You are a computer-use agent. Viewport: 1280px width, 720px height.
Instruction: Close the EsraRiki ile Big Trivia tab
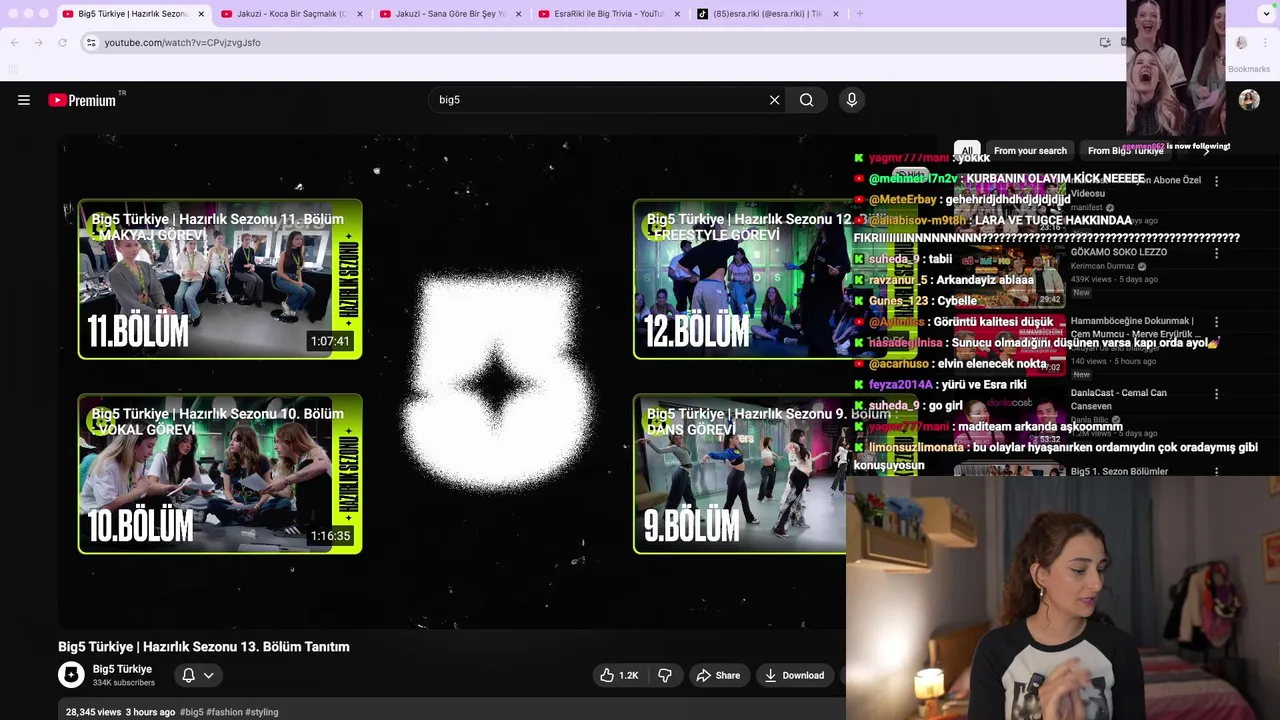pyautogui.click(x=677, y=14)
